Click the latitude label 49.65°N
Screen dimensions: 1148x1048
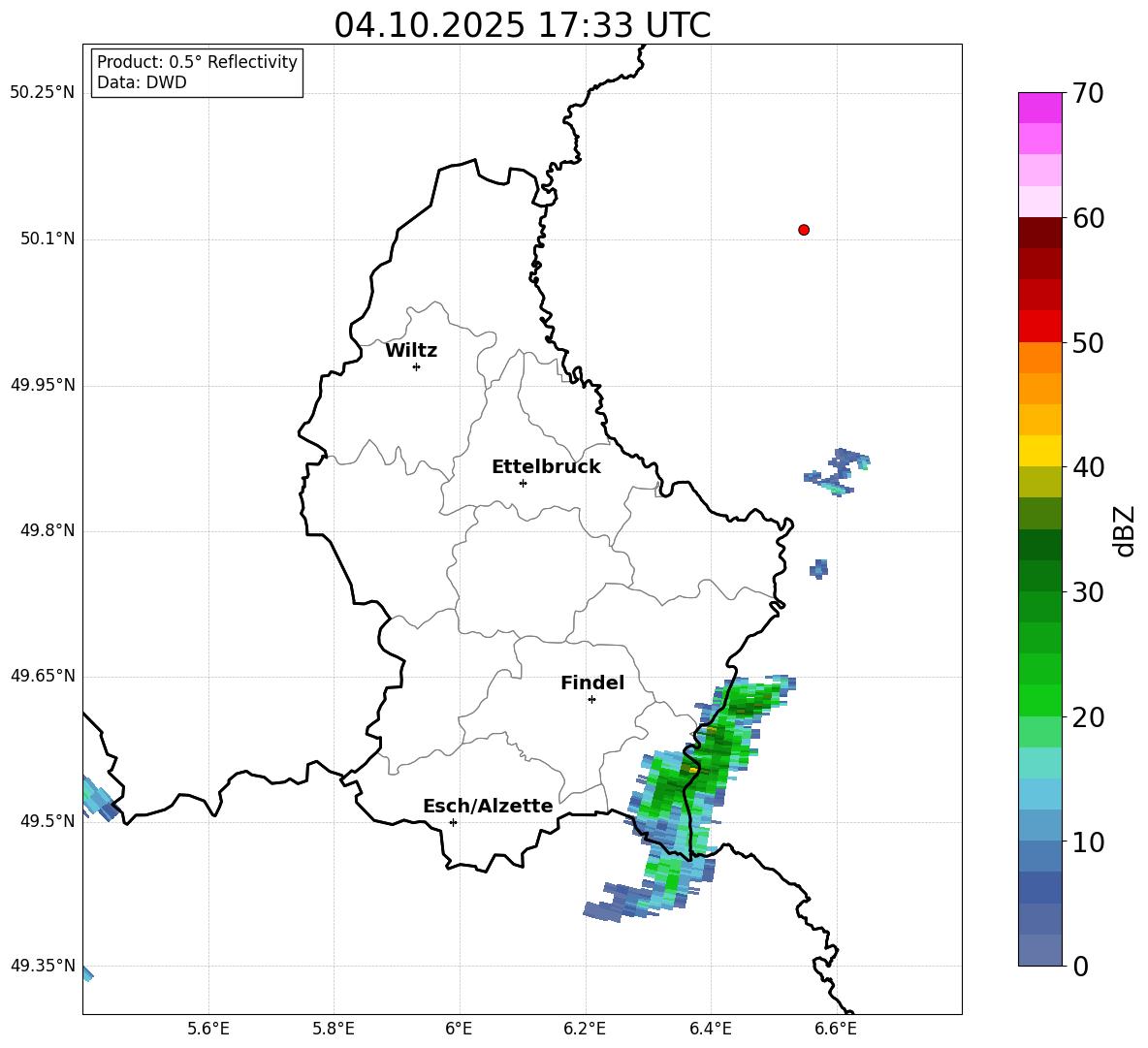(43, 676)
